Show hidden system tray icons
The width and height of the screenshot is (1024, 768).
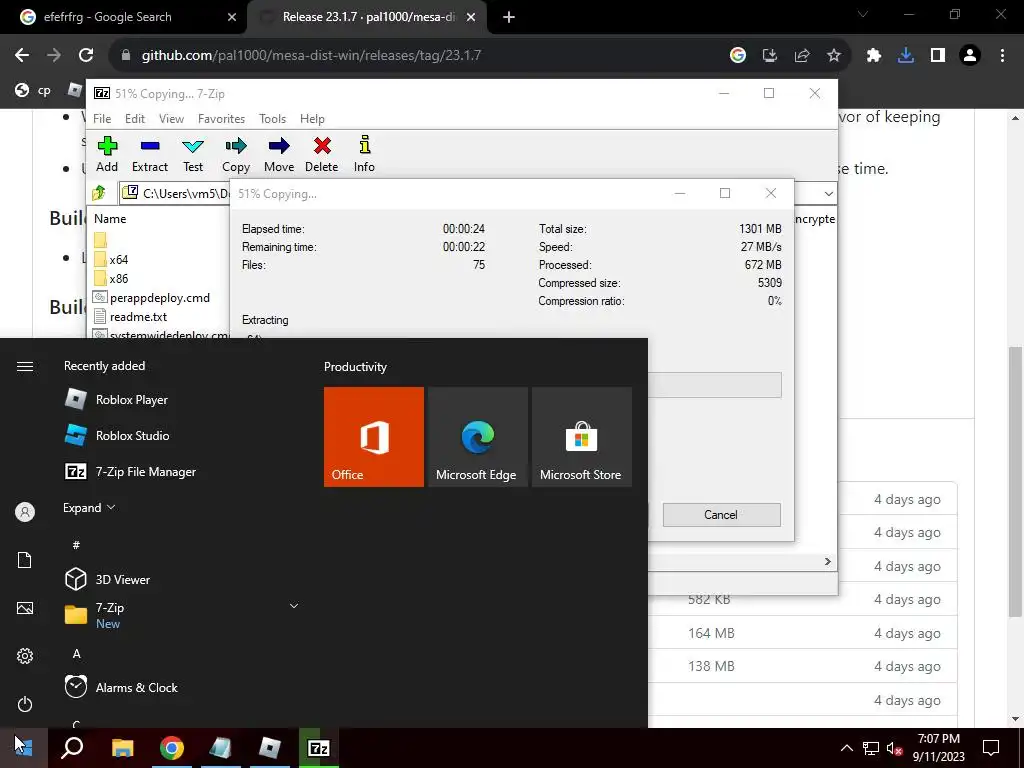tap(846, 748)
